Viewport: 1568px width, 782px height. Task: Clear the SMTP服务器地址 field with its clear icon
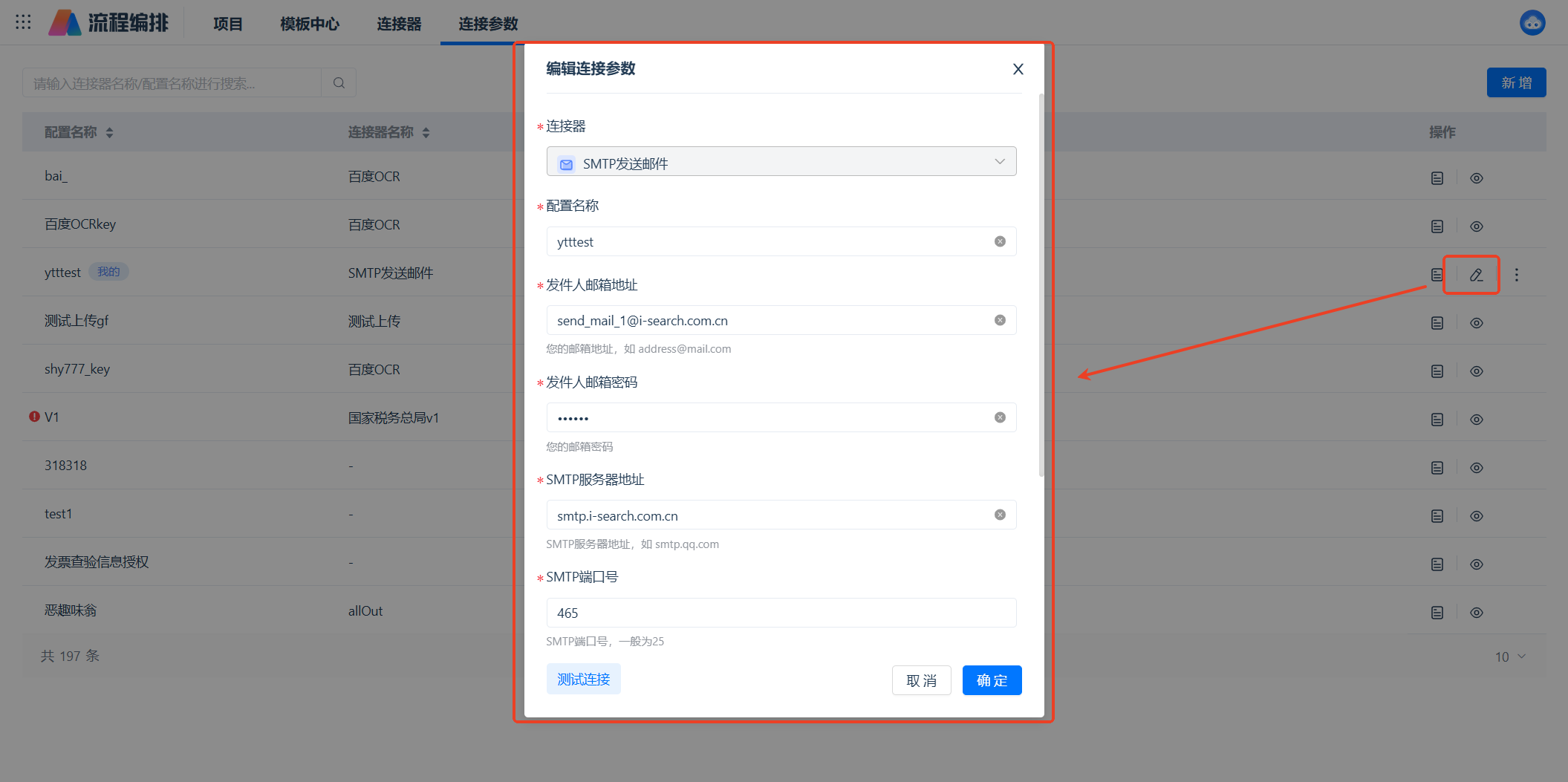point(1000,515)
